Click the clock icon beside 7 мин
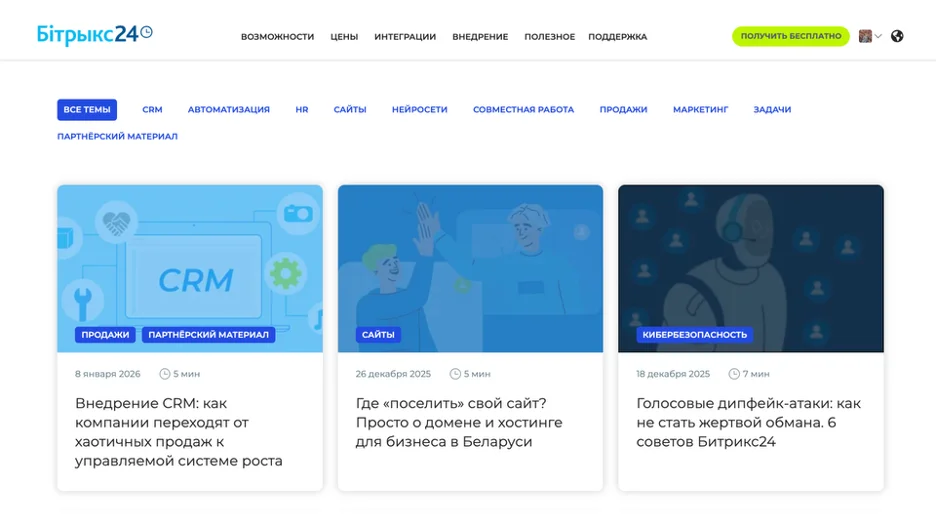This screenshot has width=936, height=528. (734, 374)
